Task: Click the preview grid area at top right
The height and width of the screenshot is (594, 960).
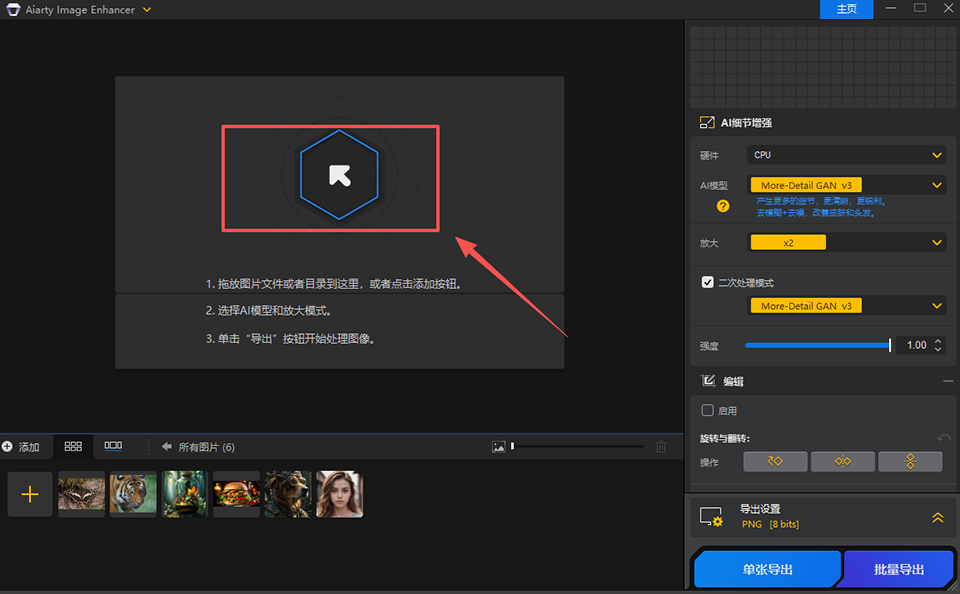Action: click(x=822, y=66)
